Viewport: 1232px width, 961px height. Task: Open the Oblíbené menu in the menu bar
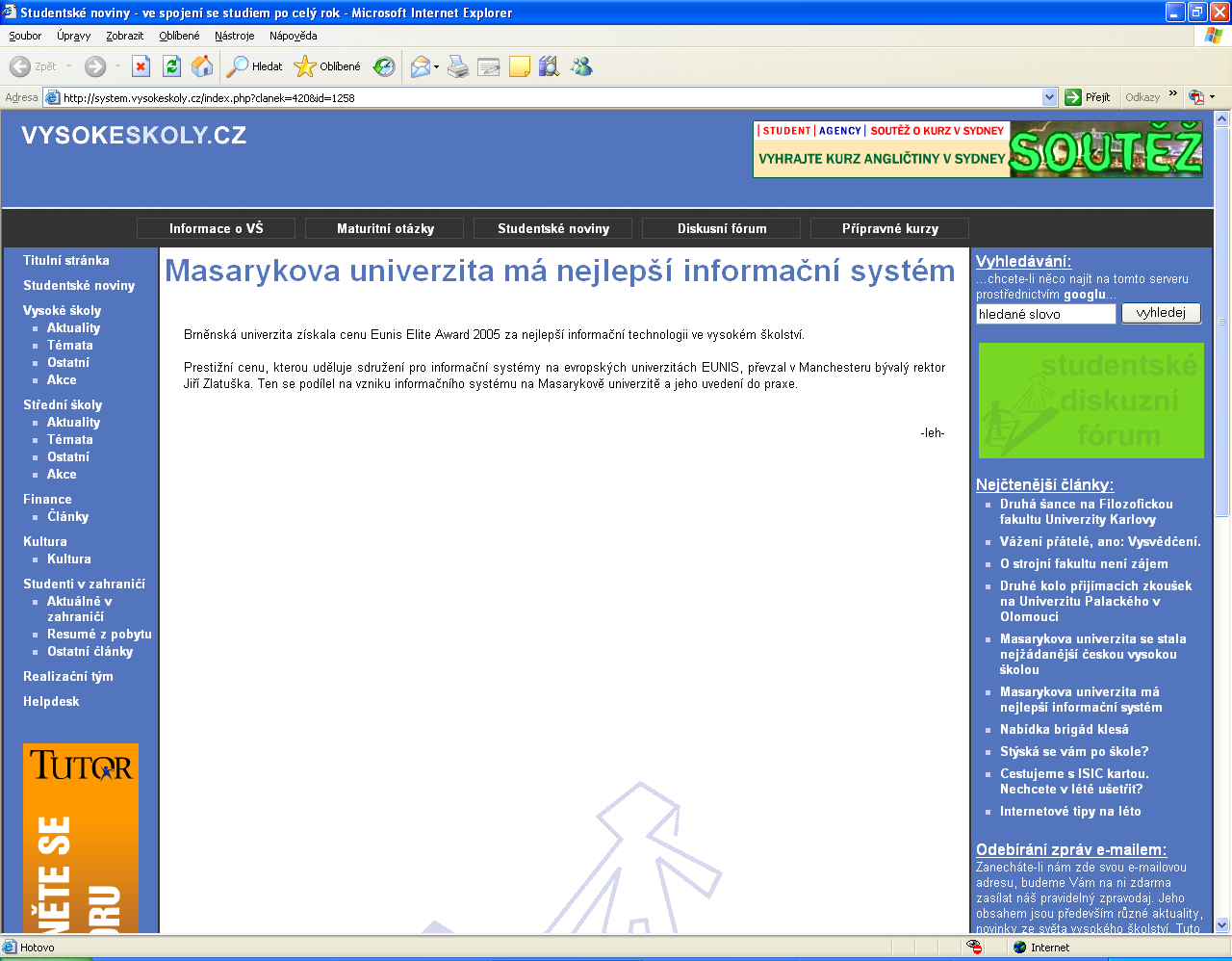179,36
